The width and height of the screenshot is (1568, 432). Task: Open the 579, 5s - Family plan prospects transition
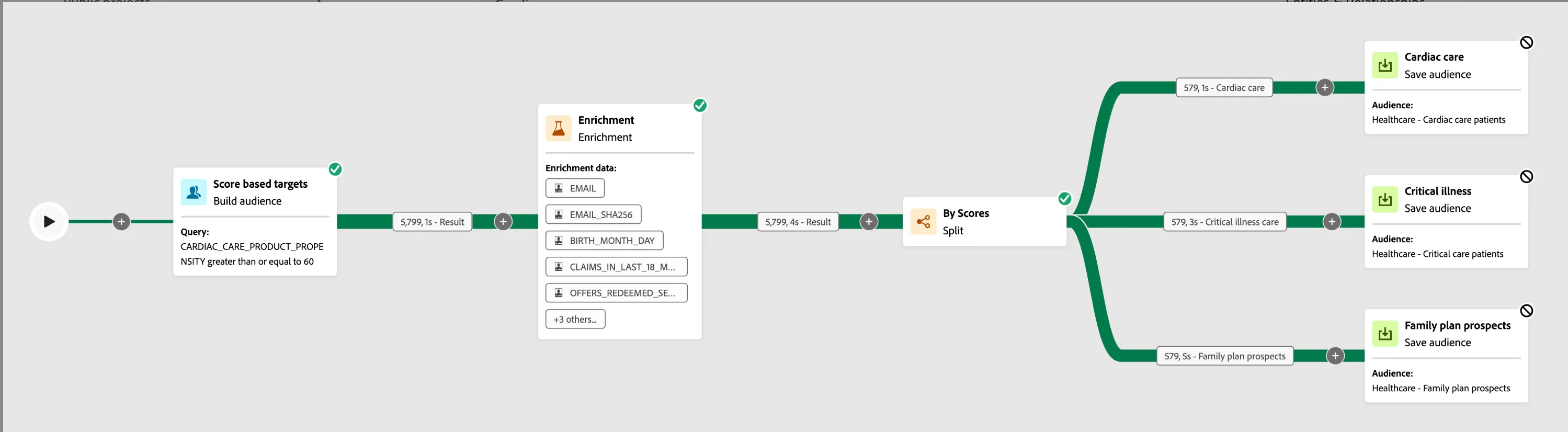pyautogui.click(x=1225, y=356)
